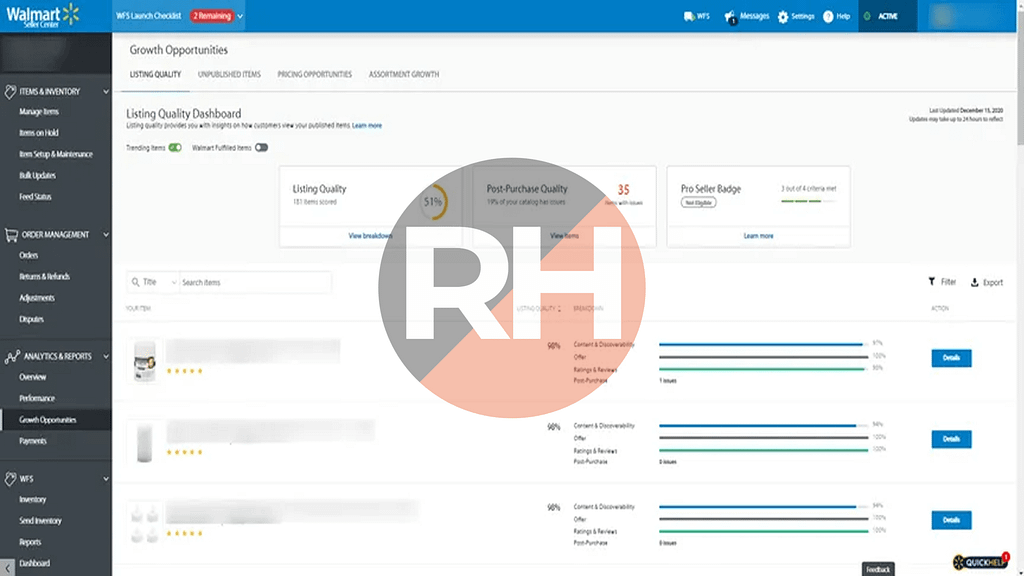Collapse the Items & Inventory section

coord(106,91)
